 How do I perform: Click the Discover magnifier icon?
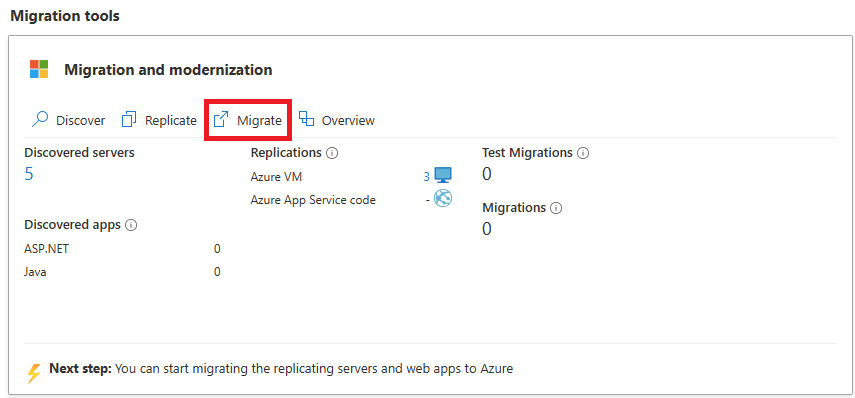coord(40,119)
